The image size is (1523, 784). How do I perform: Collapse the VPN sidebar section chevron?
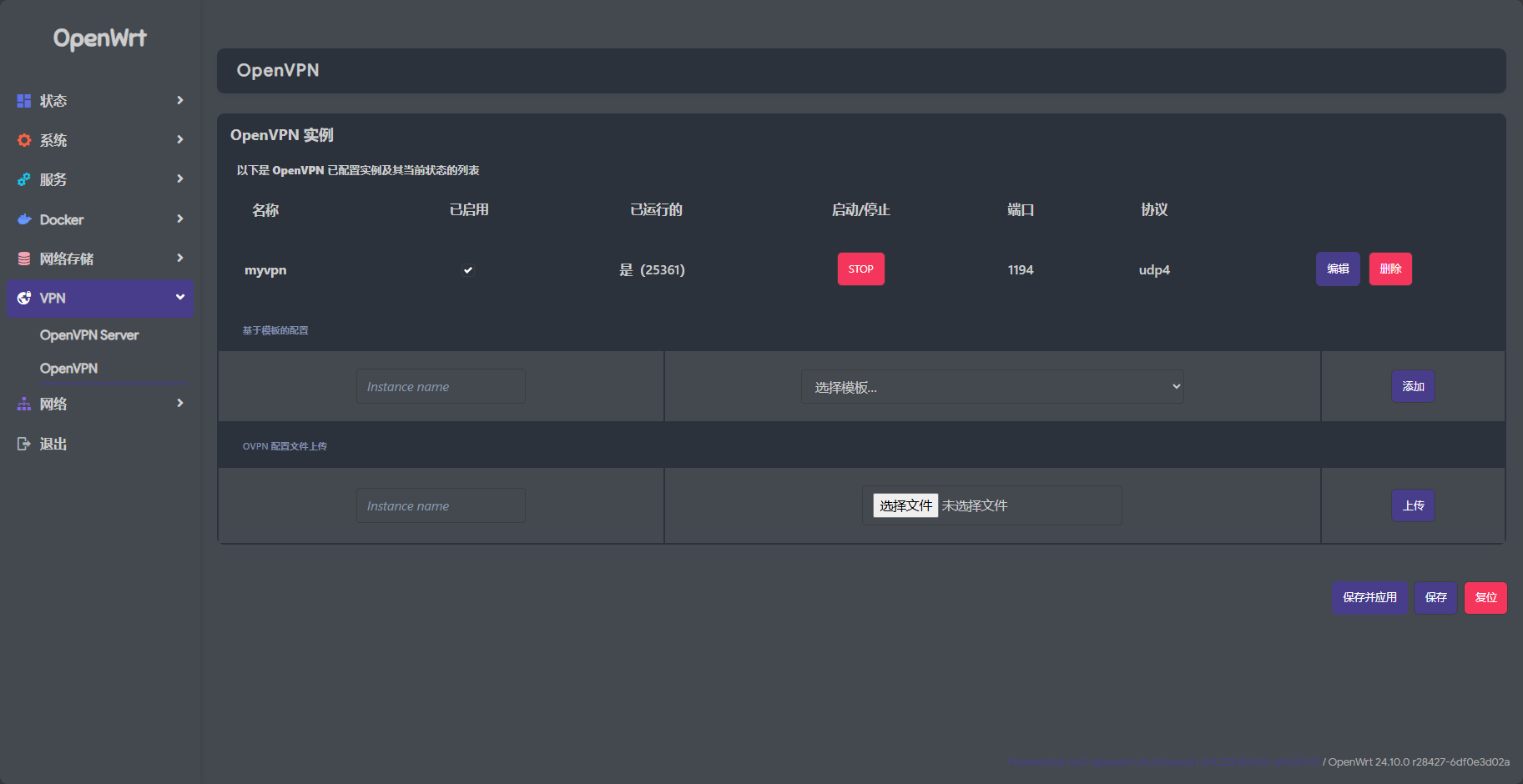pyautogui.click(x=180, y=297)
